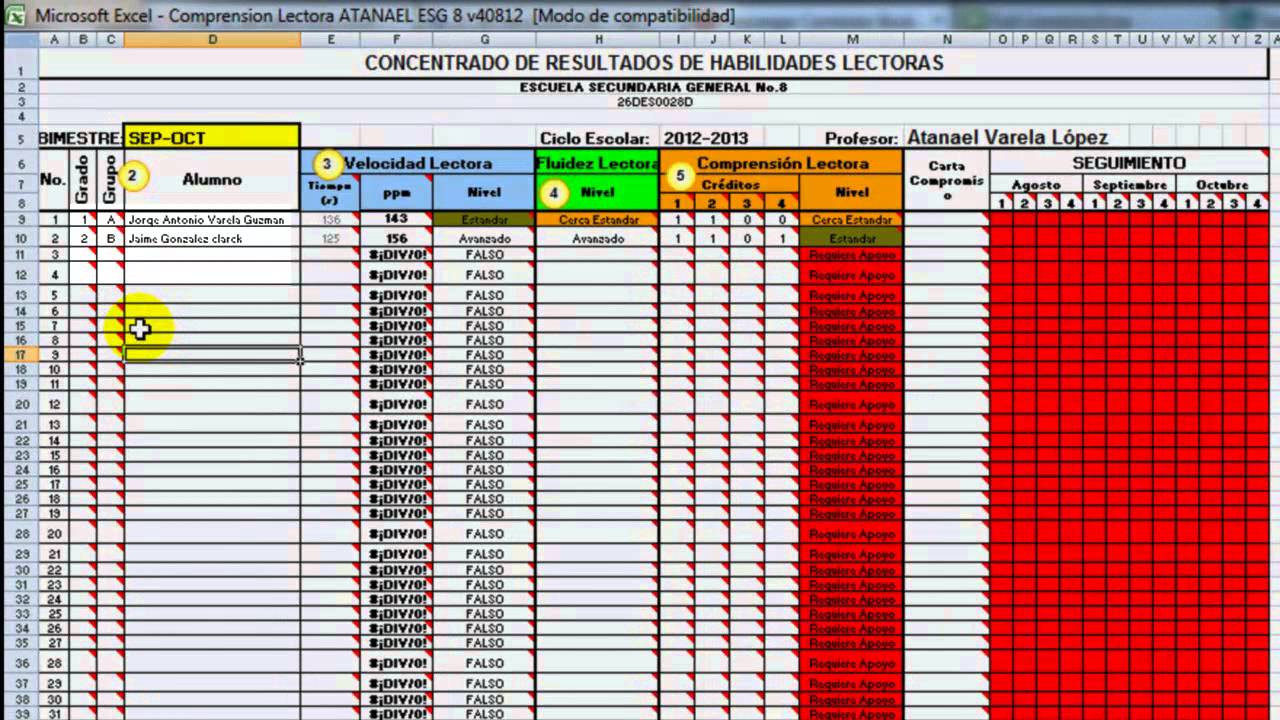Viewport: 1280px width, 720px height.
Task: Click Jaime's green Estandar comprehension level
Action: [x=852, y=239]
